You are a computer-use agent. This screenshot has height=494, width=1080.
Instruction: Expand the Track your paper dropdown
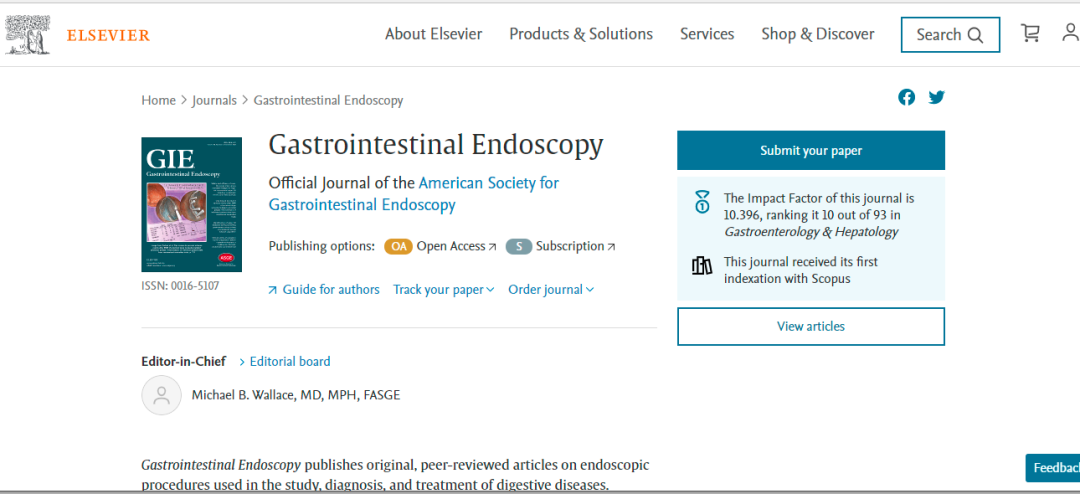(443, 289)
